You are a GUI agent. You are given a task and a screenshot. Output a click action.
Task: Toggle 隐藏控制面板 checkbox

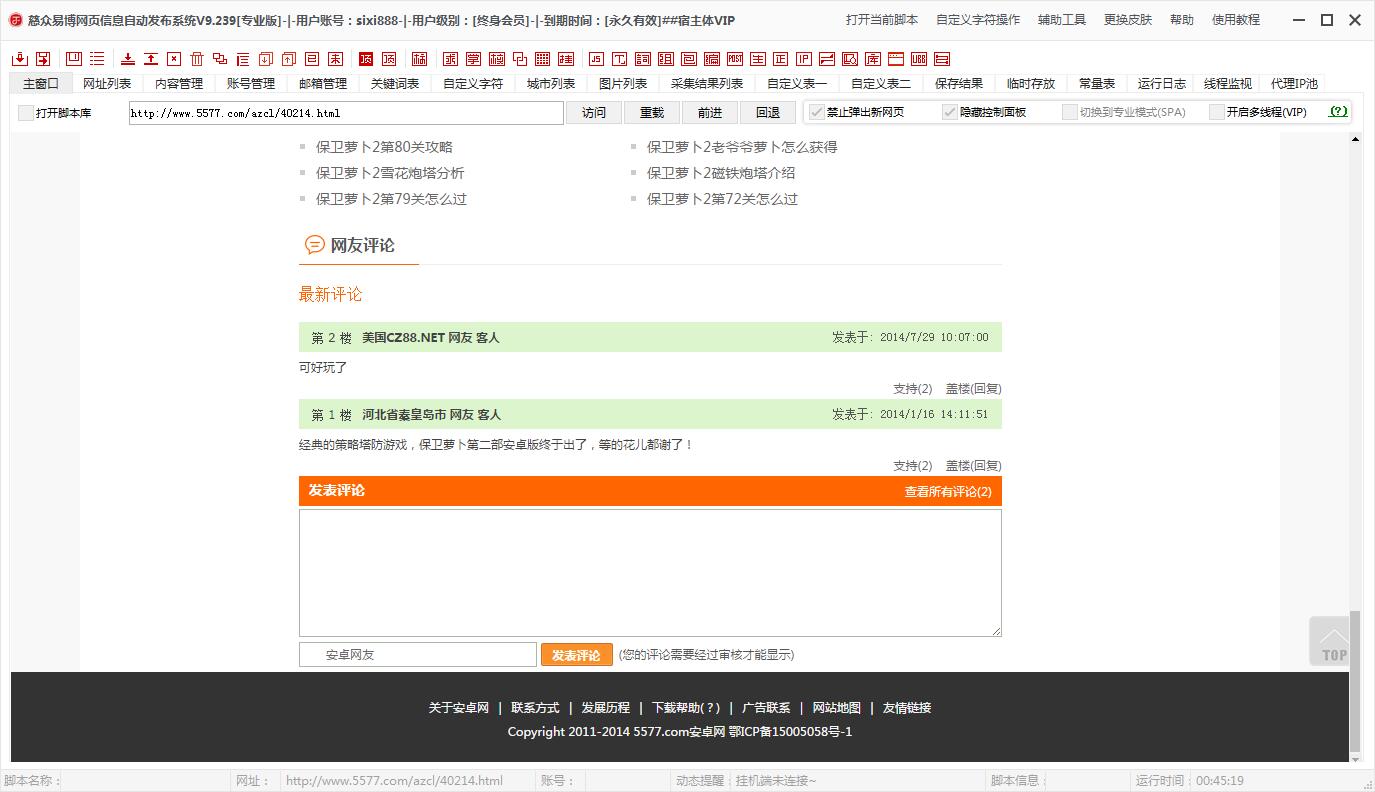tap(950, 112)
